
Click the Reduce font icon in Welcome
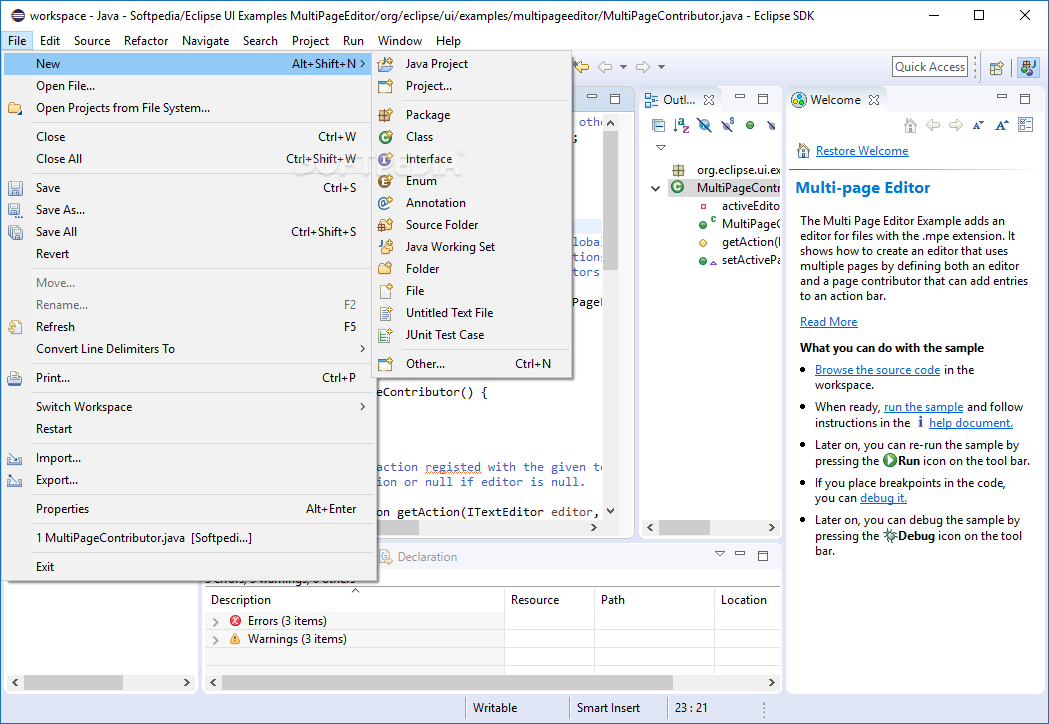pos(978,125)
